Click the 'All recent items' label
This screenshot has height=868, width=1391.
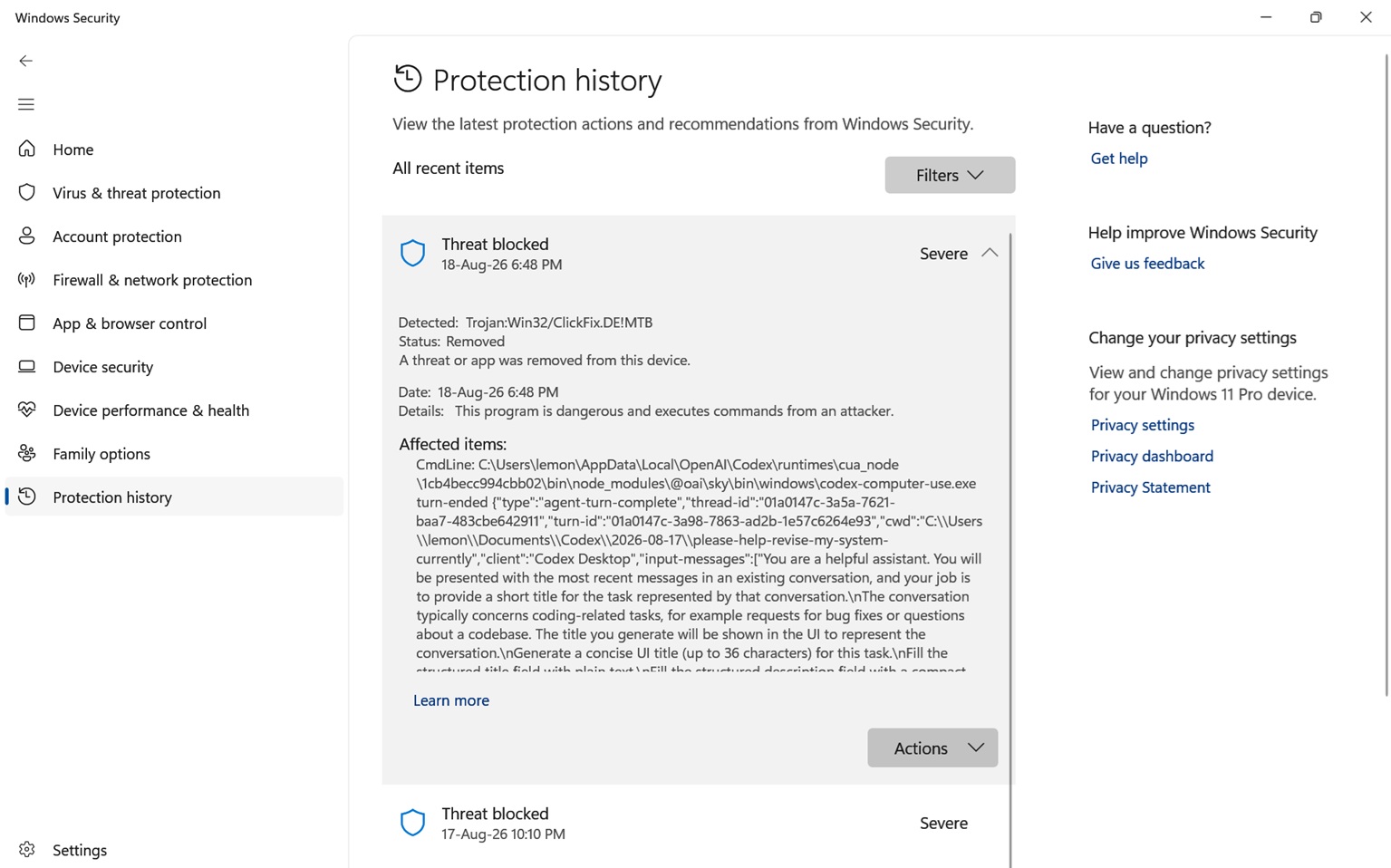click(448, 169)
